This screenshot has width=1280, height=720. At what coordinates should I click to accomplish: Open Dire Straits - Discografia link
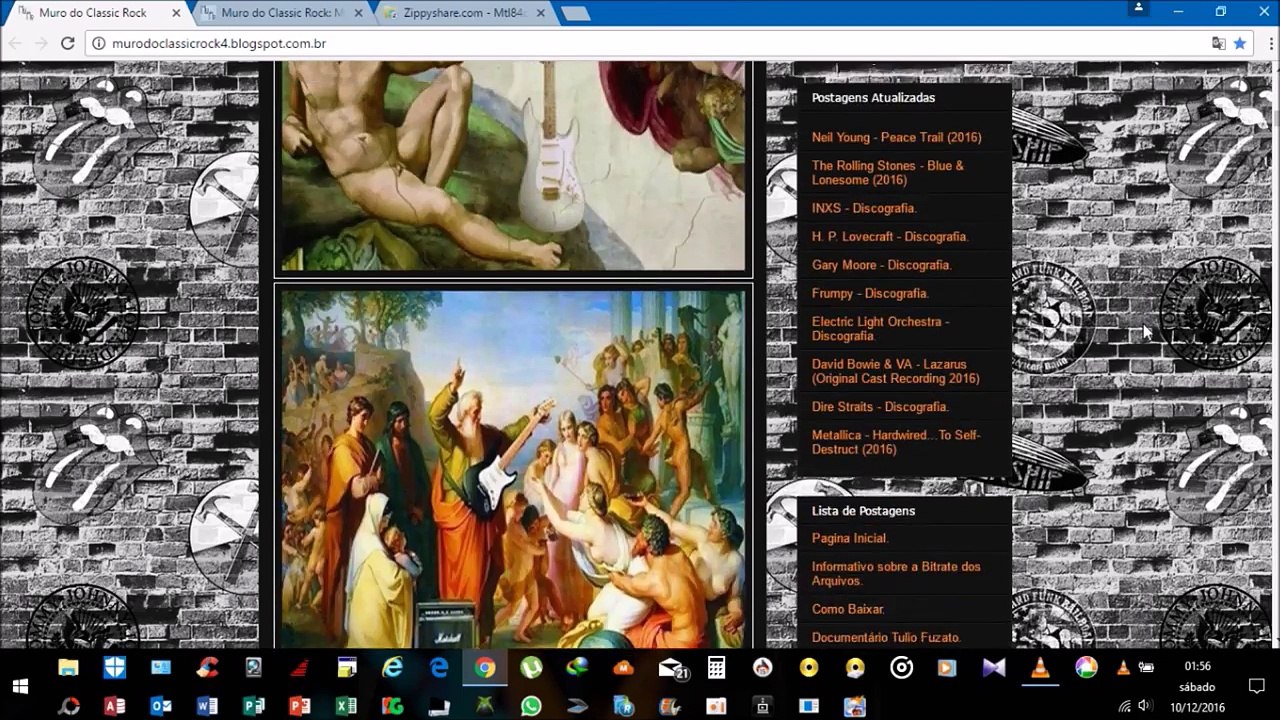pos(880,407)
